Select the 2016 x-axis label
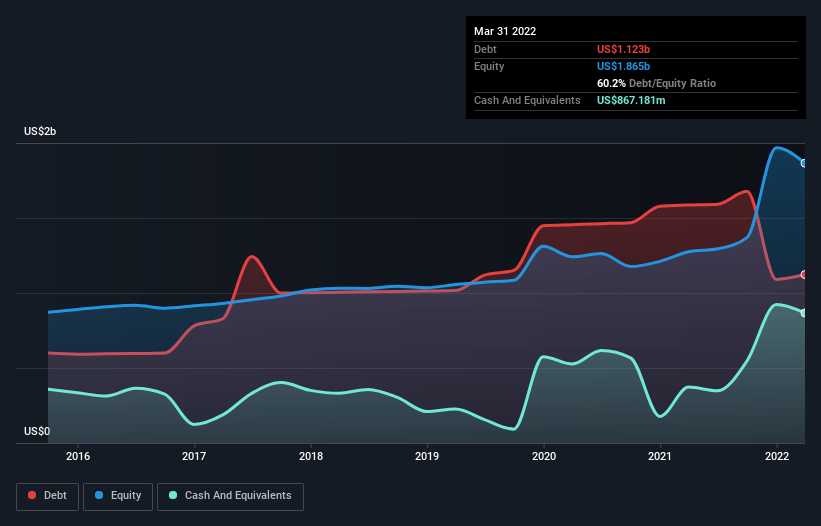Screen dimensions: 821x526 pos(78,456)
